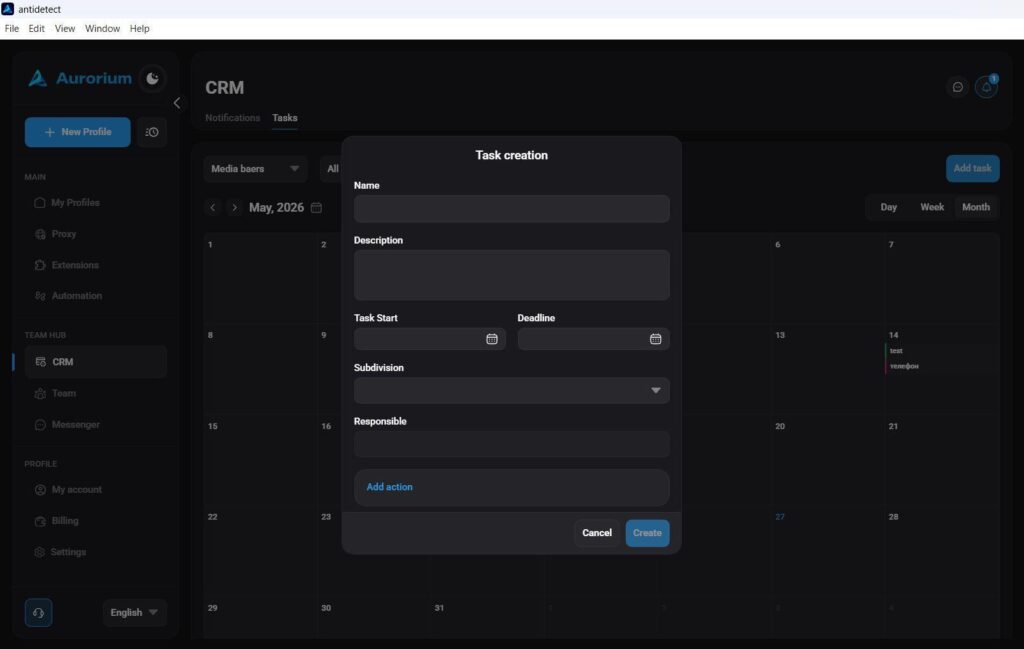Go to next month arrow
The height and width of the screenshot is (649, 1024).
(234, 208)
